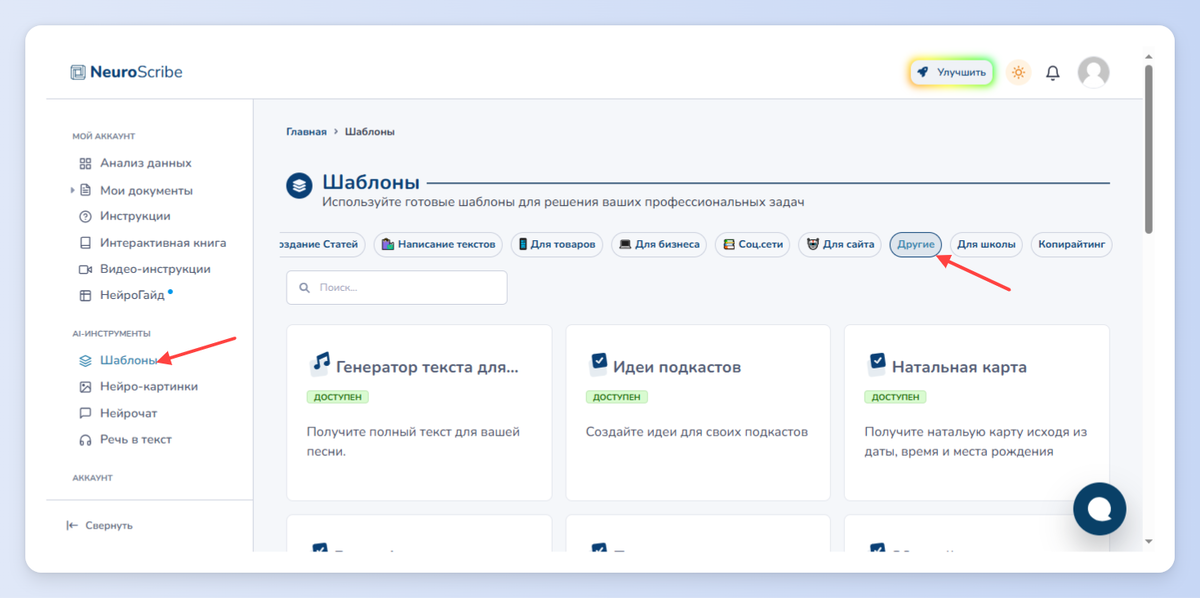Select Для школы category tab
Image resolution: width=1200 pixels, height=598 pixels.
pyautogui.click(x=986, y=244)
